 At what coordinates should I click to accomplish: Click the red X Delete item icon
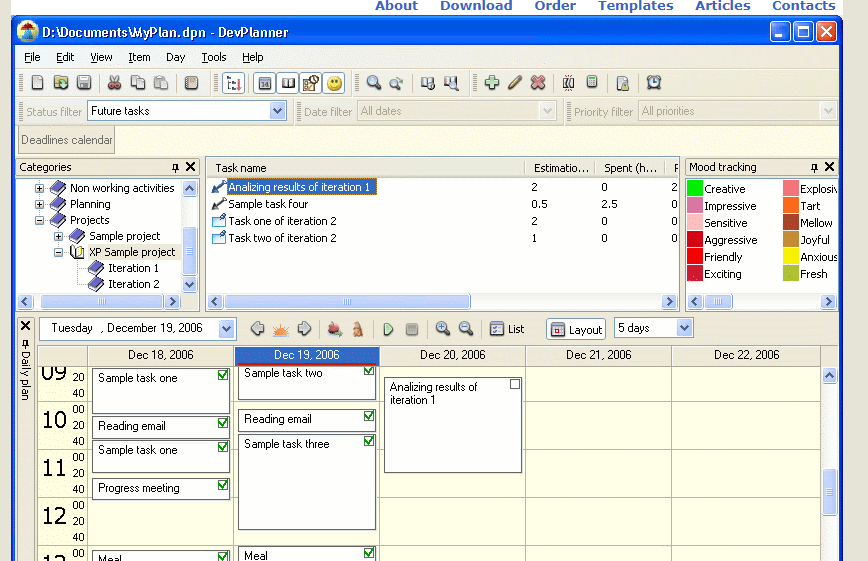click(538, 83)
